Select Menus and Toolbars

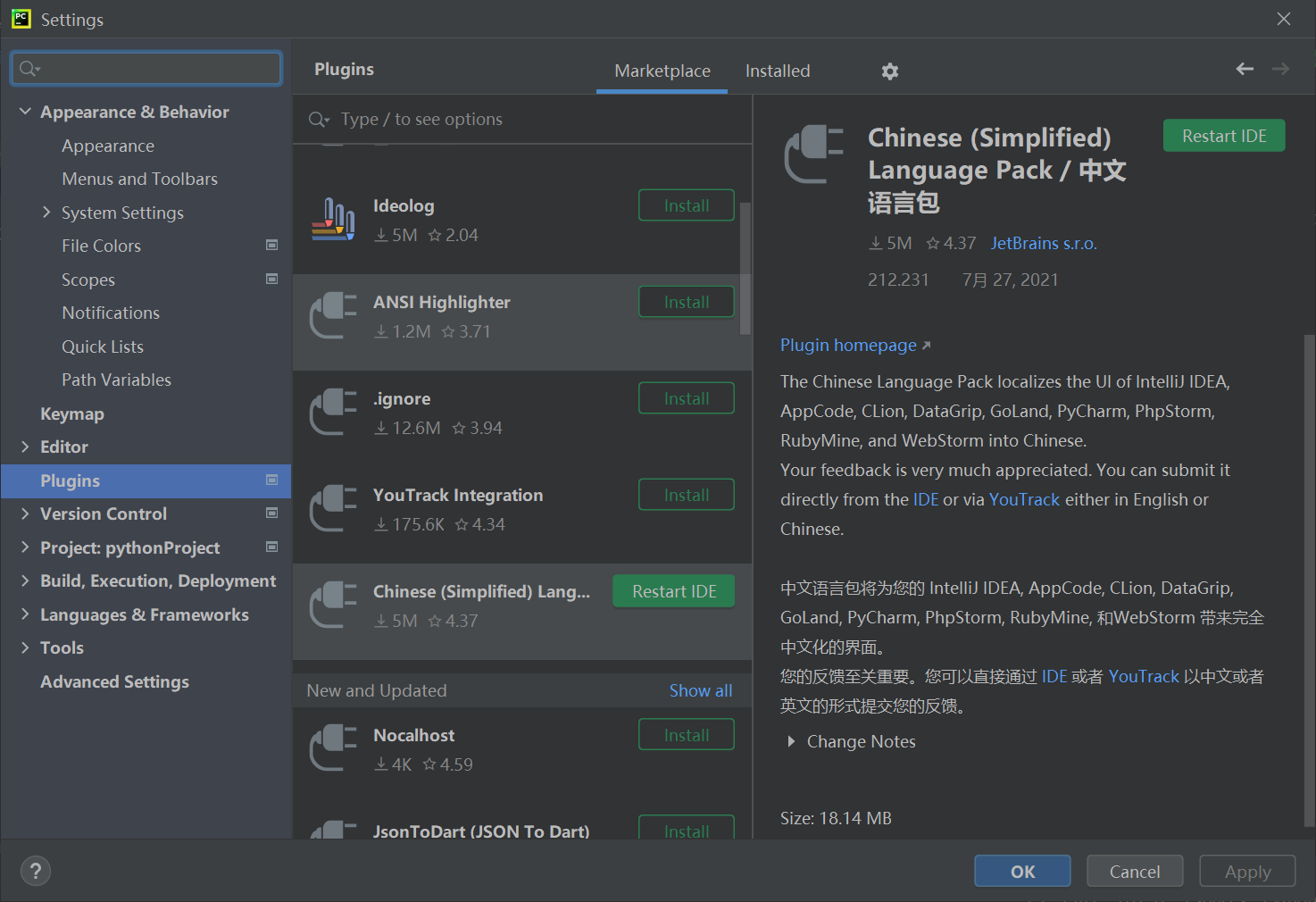139,179
